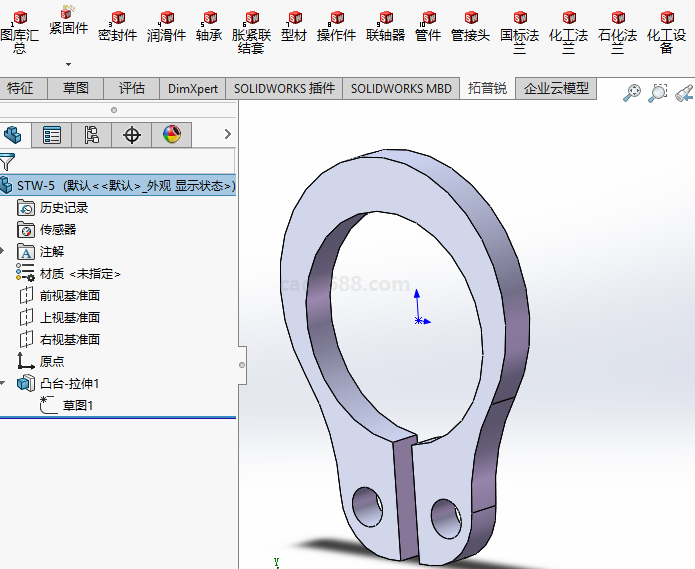Click the panel collapse handle on splitter
Screen dimensions: 695x569
coord(241,351)
